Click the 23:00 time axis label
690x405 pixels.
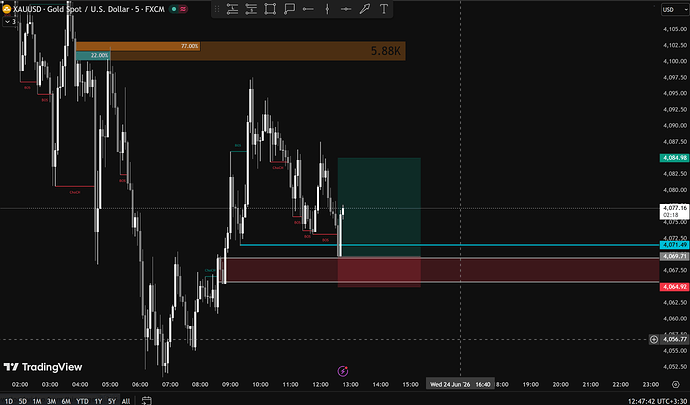pyautogui.click(x=651, y=384)
